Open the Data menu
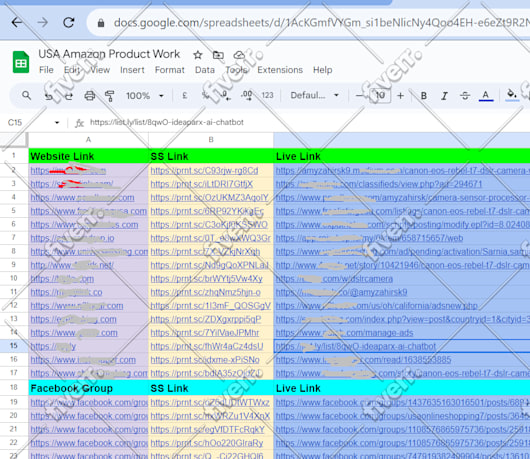 pos(204,70)
